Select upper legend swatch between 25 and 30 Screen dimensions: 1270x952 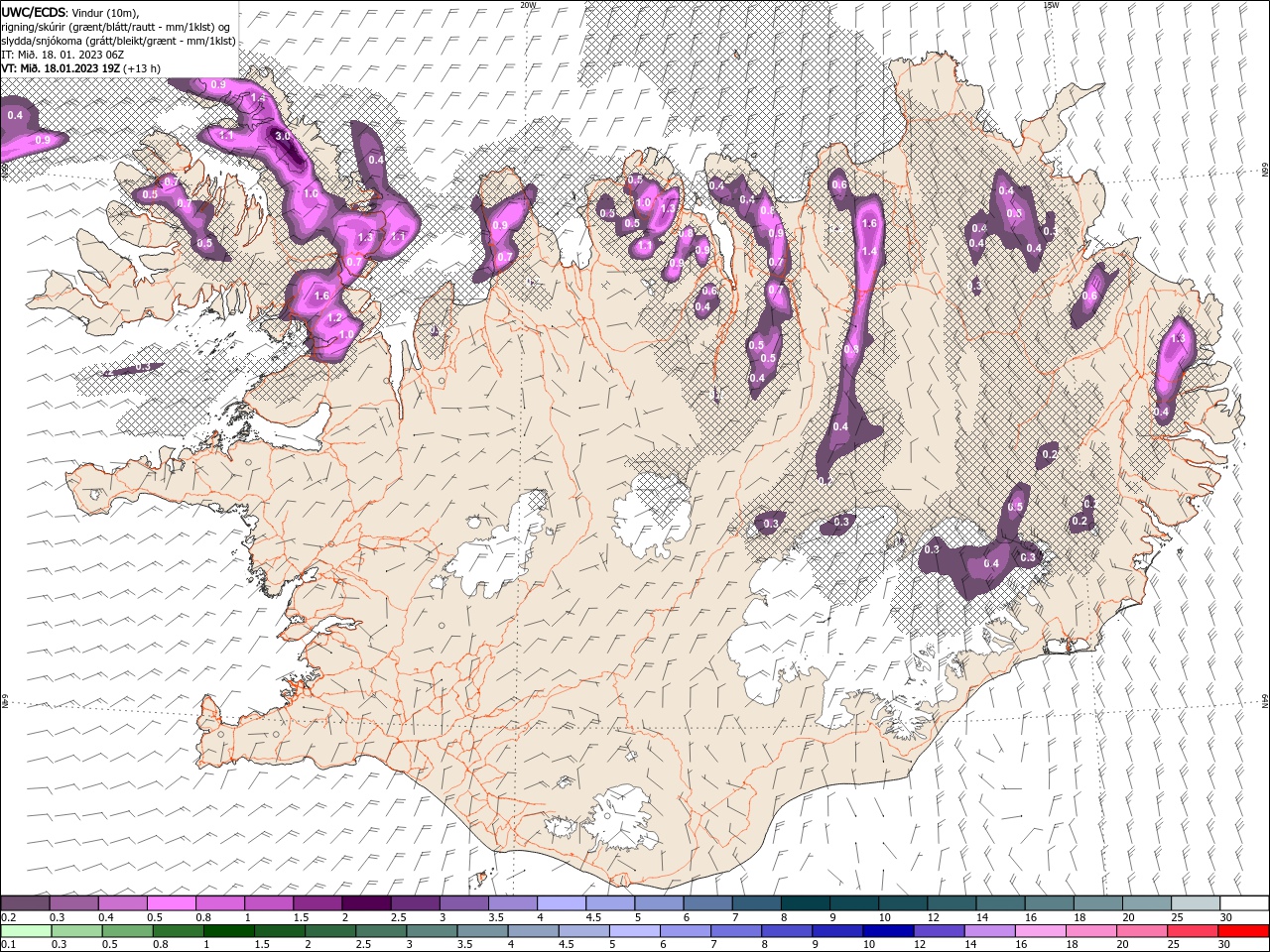pyautogui.click(x=1197, y=903)
